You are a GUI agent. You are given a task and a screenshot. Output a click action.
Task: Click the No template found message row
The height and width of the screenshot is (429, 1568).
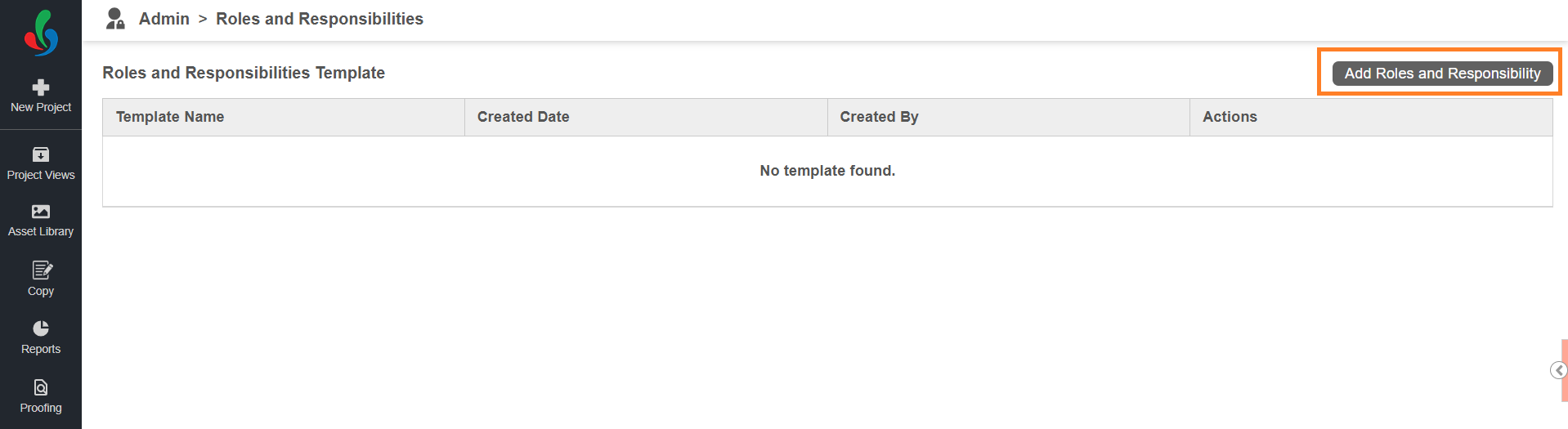tap(827, 171)
